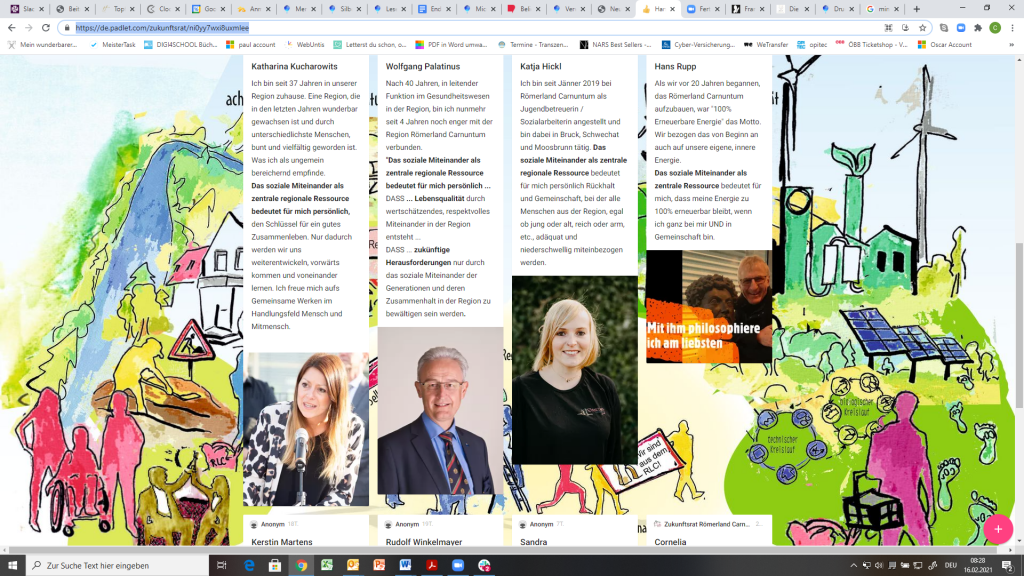
Task: Open Hans Rupp's philosophiere image
Action: (708, 306)
